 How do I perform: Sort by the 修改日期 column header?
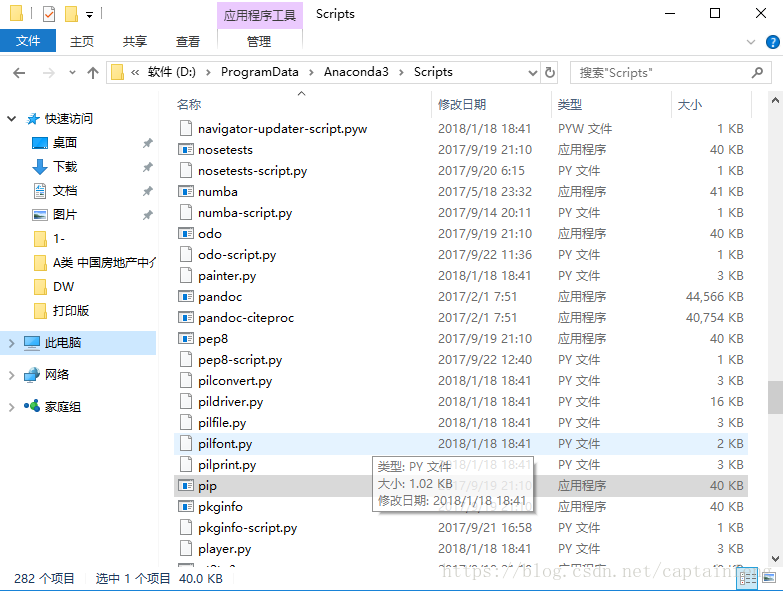point(462,104)
